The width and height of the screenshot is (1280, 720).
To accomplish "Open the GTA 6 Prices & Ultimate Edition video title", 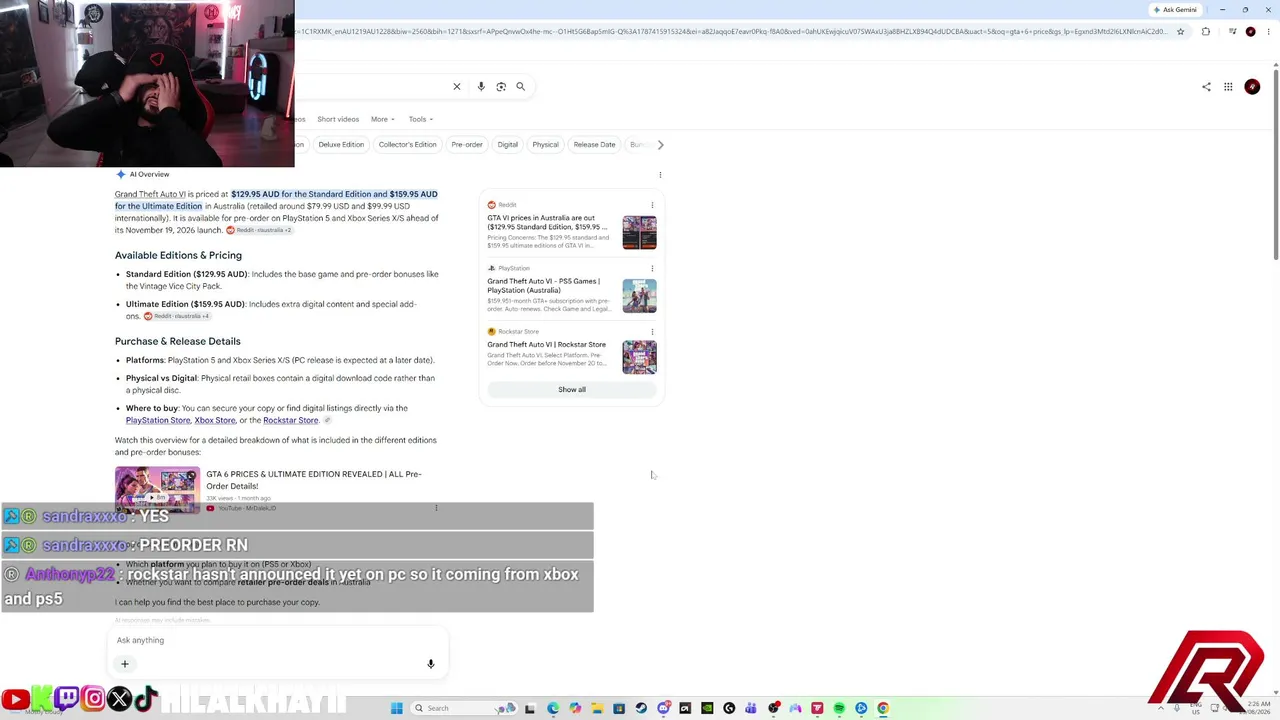I will click(x=314, y=480).
